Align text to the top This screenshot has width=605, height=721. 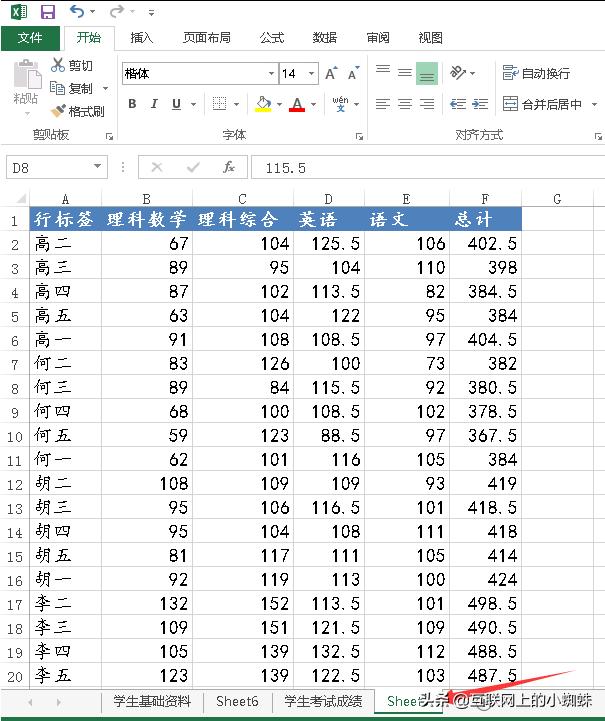click(382, 69)
